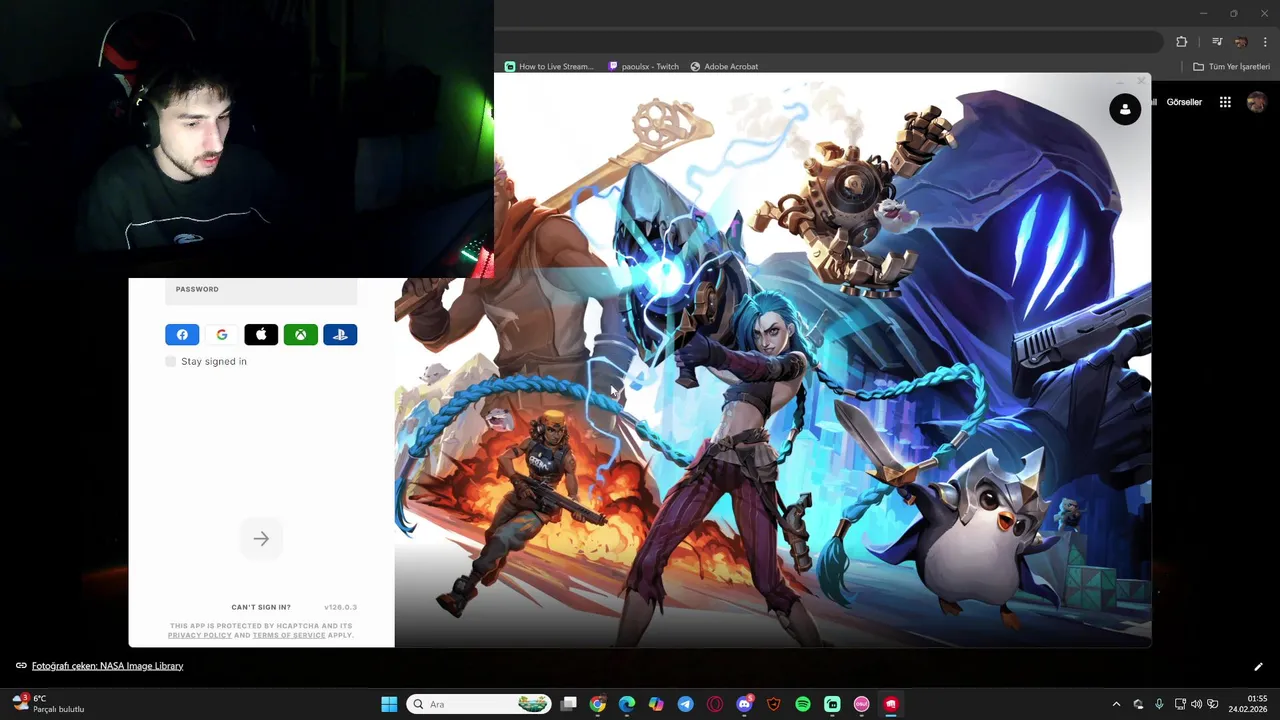Open Copilot from the taskbar
Viewport: 1280px width, 720px height.
(x=656, y=704)
